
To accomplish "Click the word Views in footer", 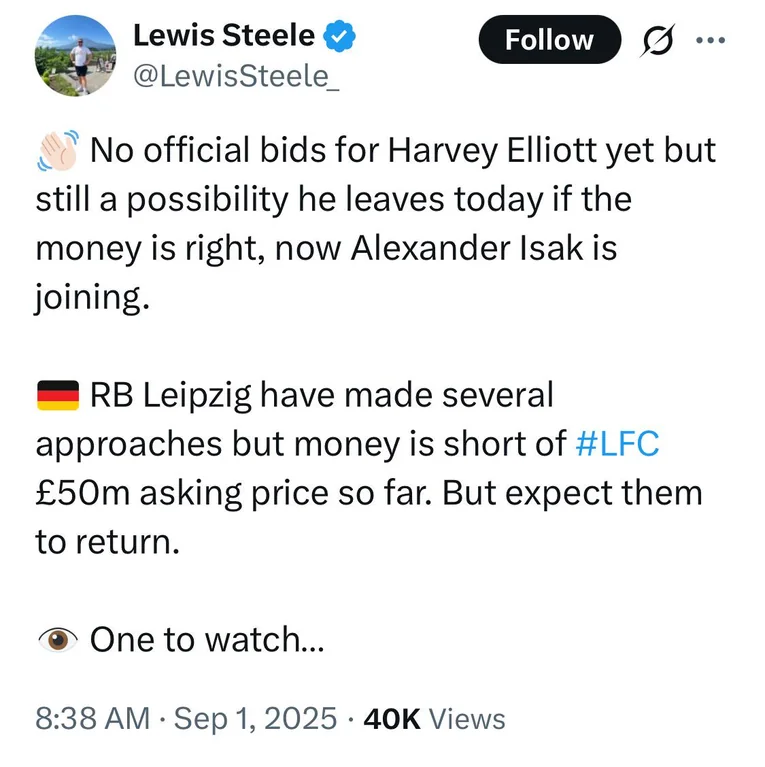I will (467, 719).
